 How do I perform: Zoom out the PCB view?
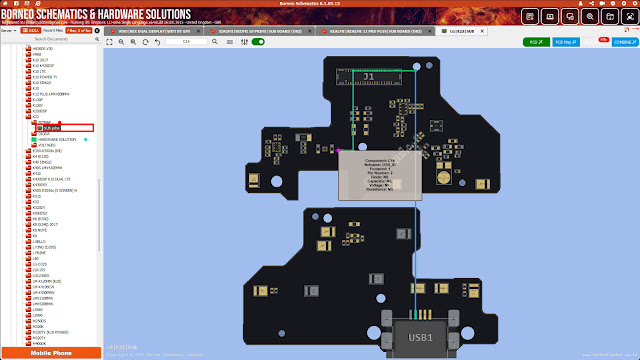(121, 42)
